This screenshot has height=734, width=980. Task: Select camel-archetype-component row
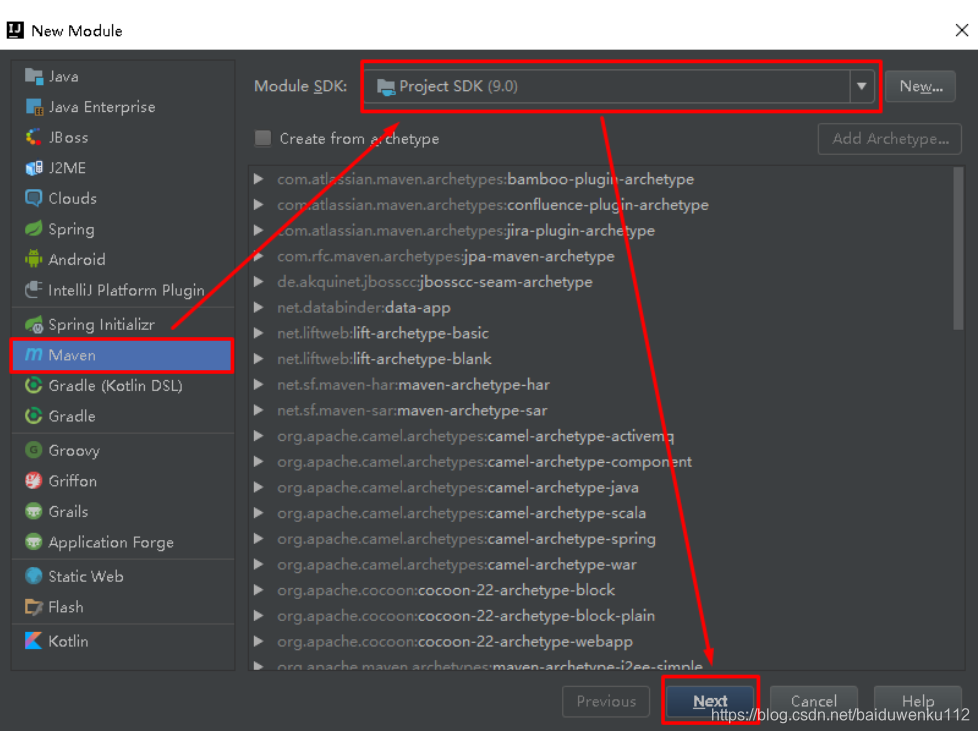point(602,461)
